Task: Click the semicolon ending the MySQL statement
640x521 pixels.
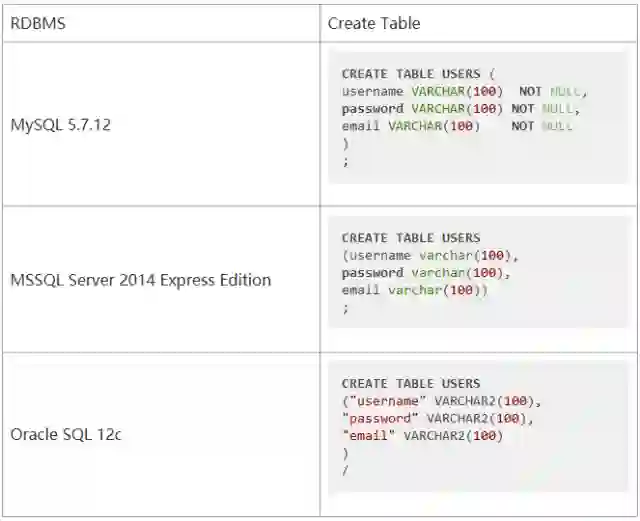Action: (x=346, y=161)
